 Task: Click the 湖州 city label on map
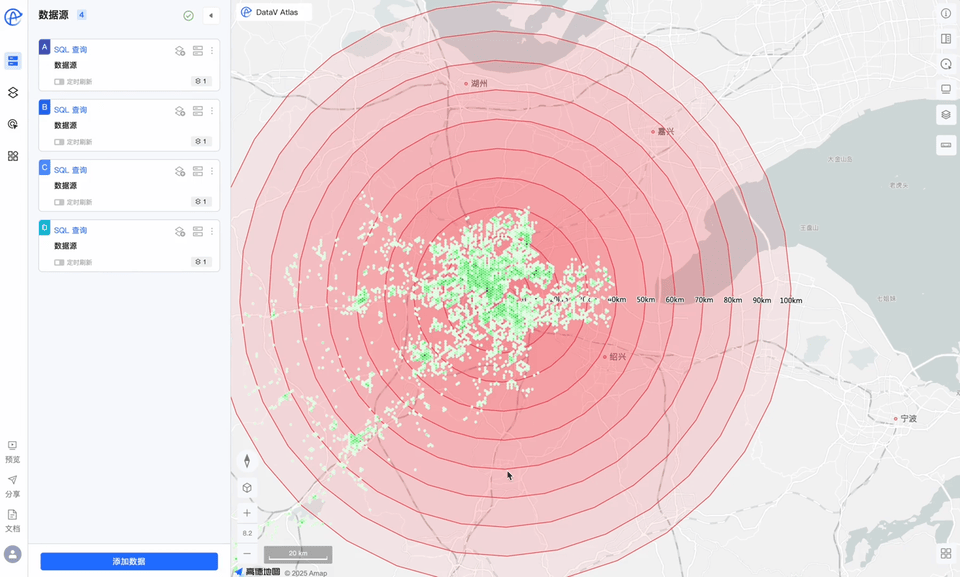coord(479,83)
